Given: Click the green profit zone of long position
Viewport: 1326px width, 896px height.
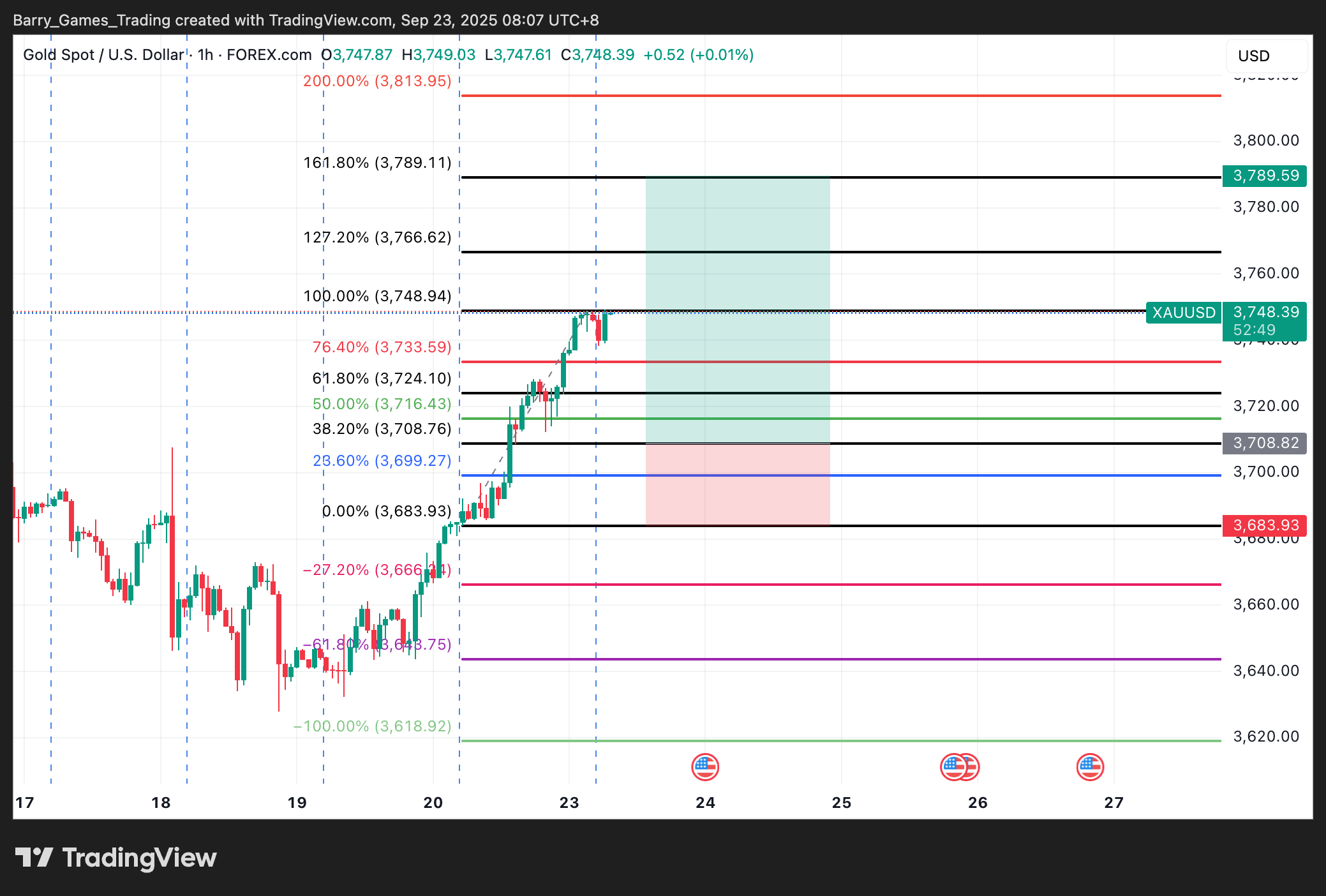Looking at the screenshot, I should tap(738, 281).
